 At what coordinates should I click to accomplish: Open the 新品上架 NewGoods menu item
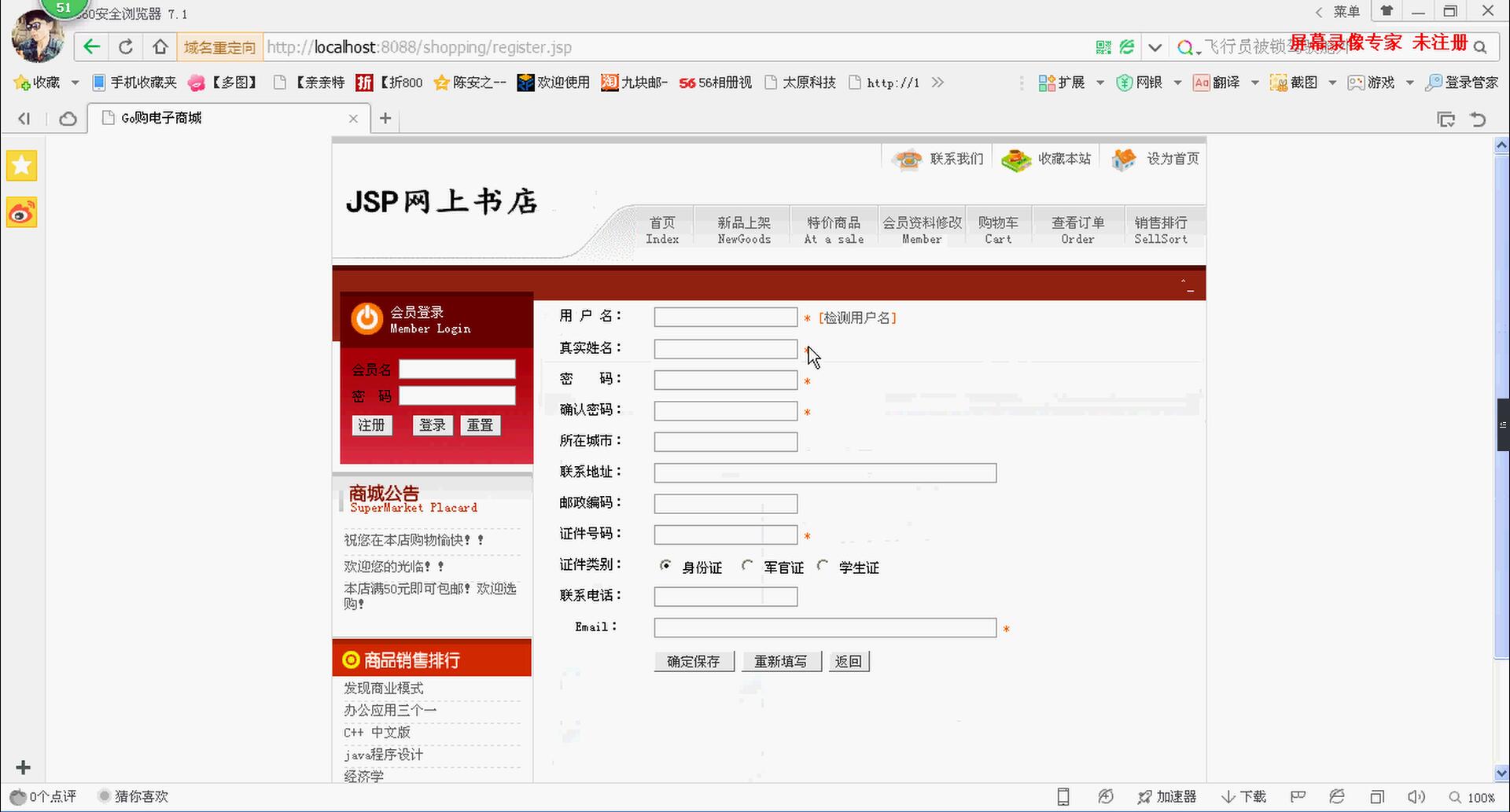click(x=744, y=230)
